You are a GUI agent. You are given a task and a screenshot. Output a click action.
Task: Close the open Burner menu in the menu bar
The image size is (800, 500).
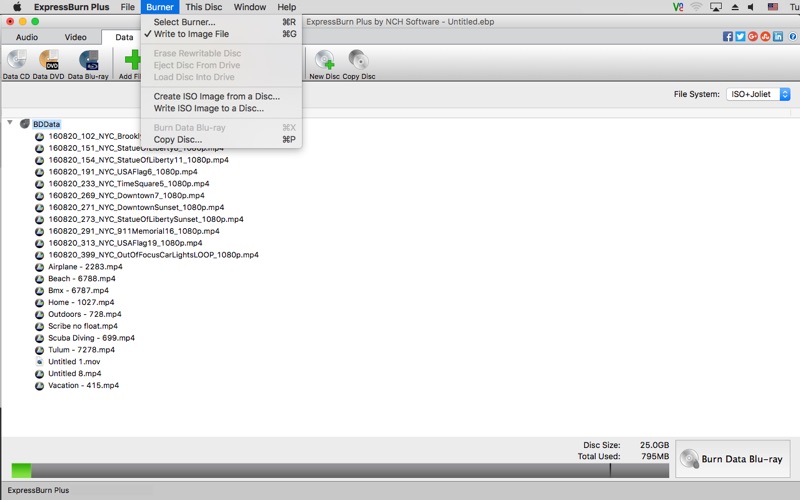(160, 7)
